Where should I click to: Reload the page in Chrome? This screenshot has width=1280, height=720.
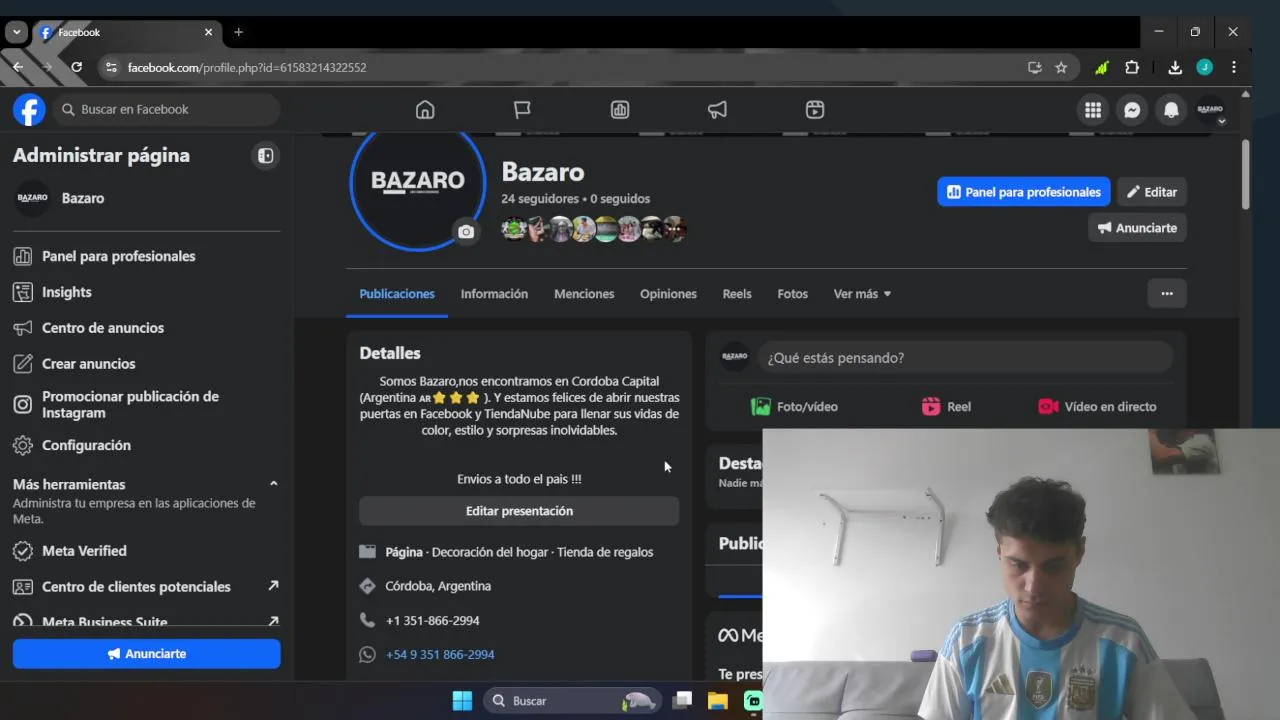click(x=76, y=67)
